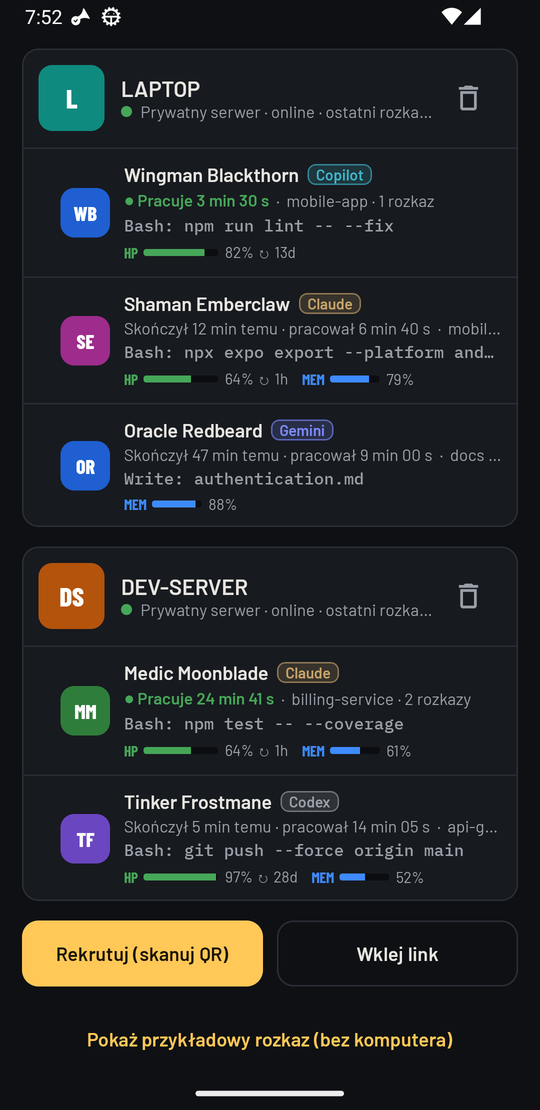Tap 'Write: authentication.md' command line

(243, 479)
